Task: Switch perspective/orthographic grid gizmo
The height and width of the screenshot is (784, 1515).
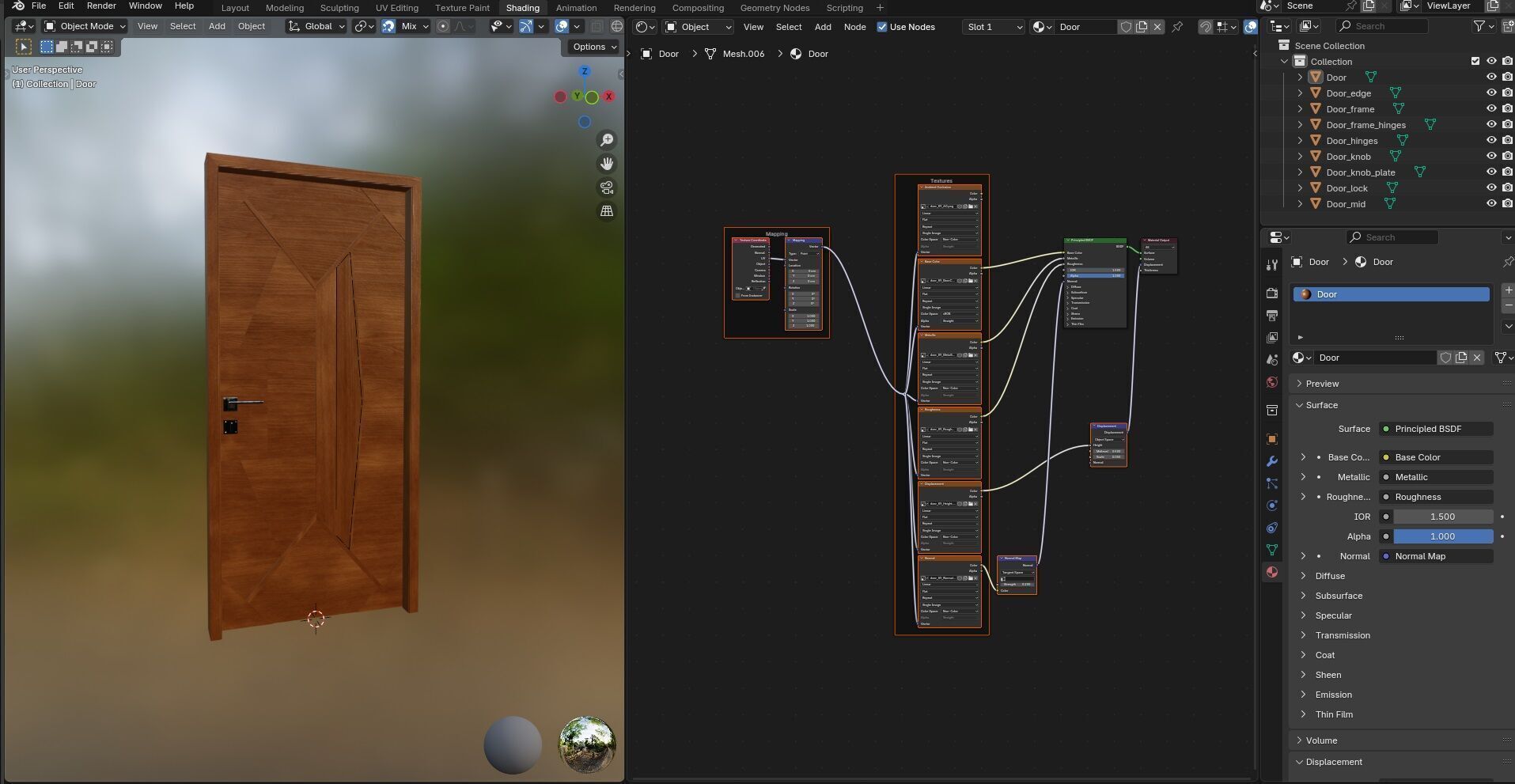Action: 607,211
